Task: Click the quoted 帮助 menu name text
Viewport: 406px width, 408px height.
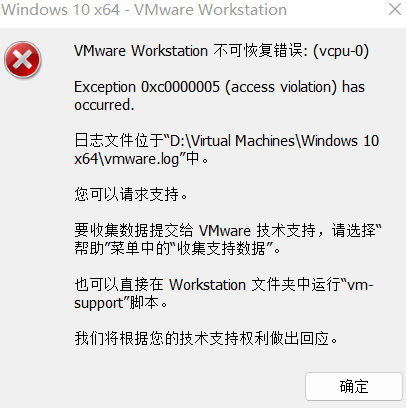Action: tap(89, 248)
